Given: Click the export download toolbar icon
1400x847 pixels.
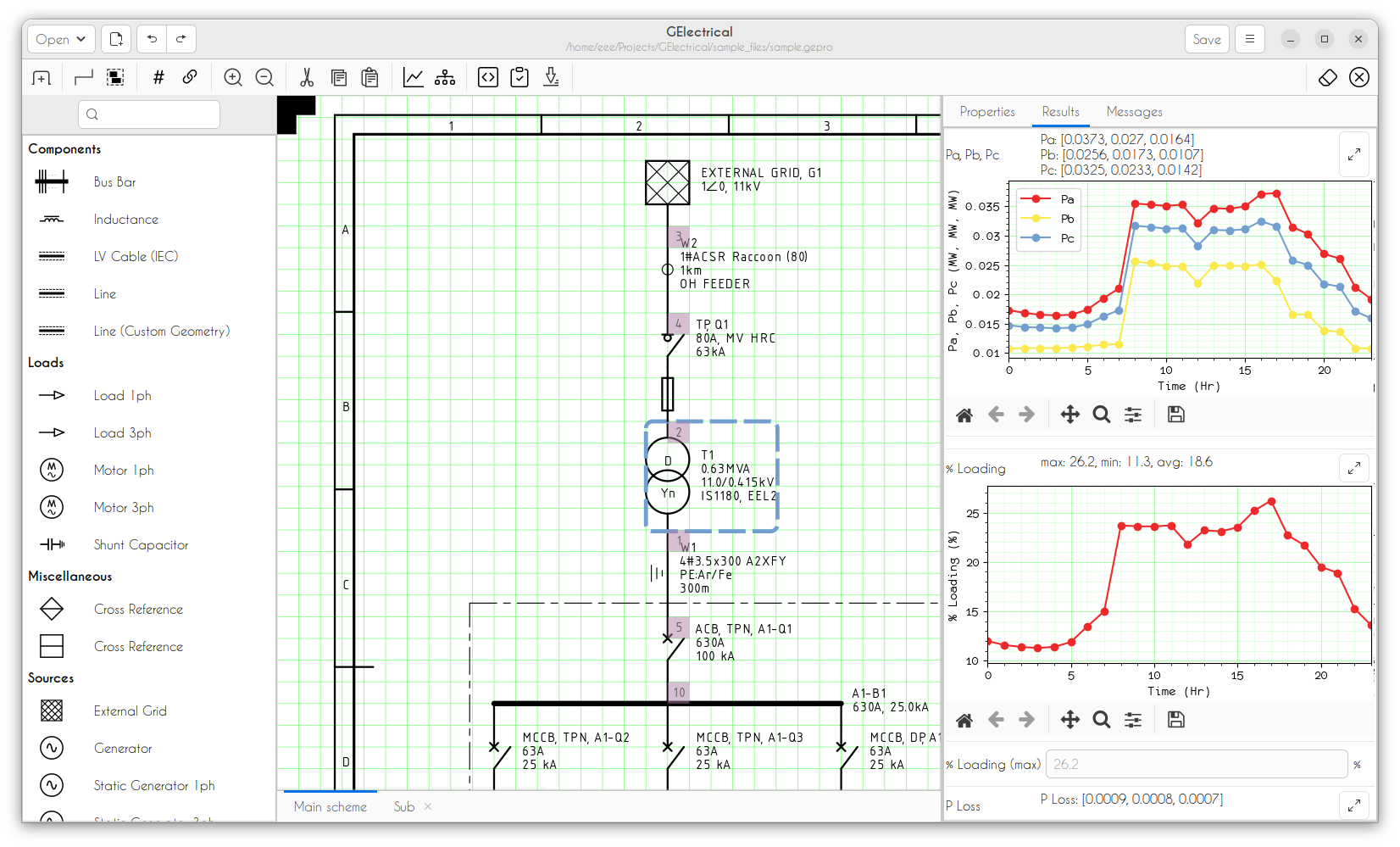Looking at the screenshot, I should tap(552, 78).
